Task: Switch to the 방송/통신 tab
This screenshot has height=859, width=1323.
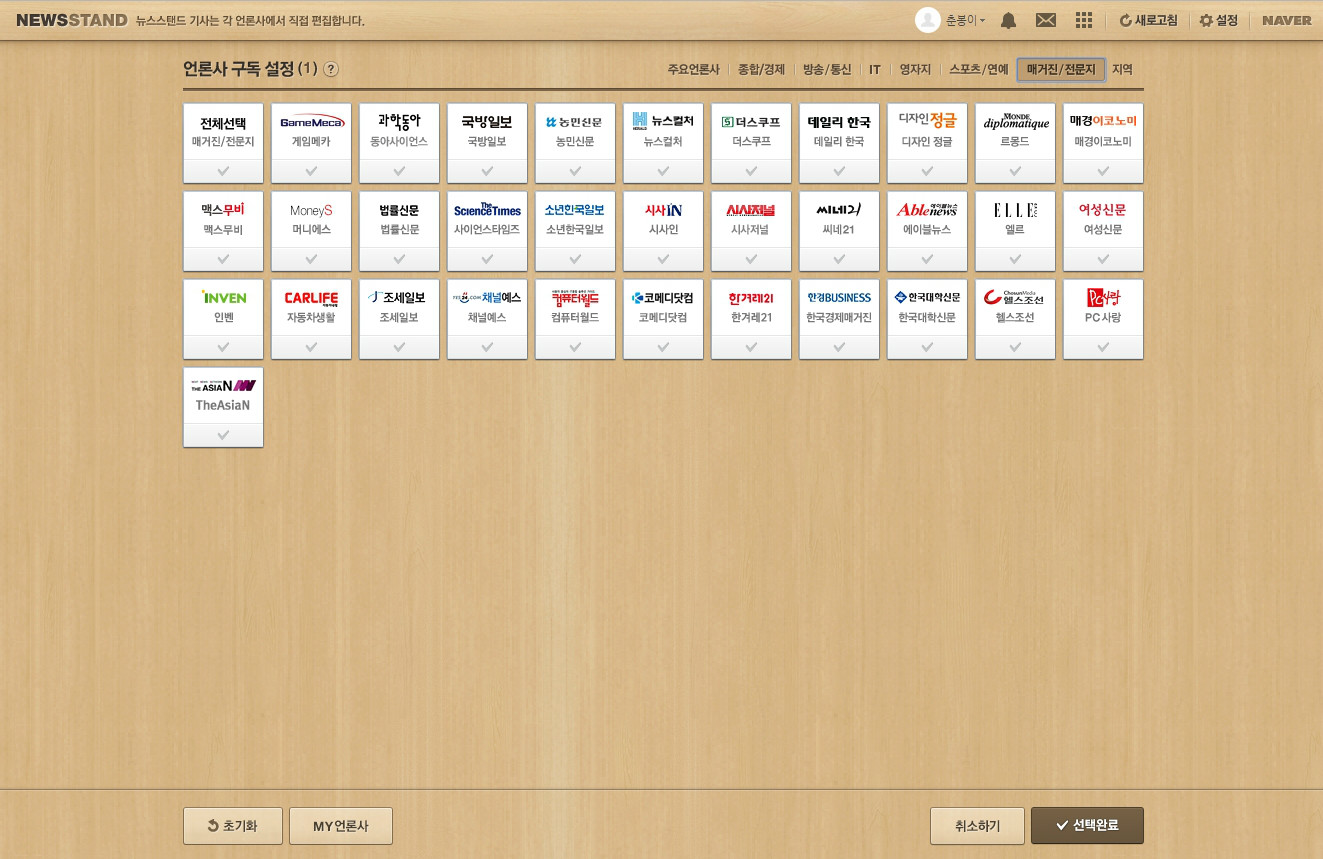Action: 827,70
